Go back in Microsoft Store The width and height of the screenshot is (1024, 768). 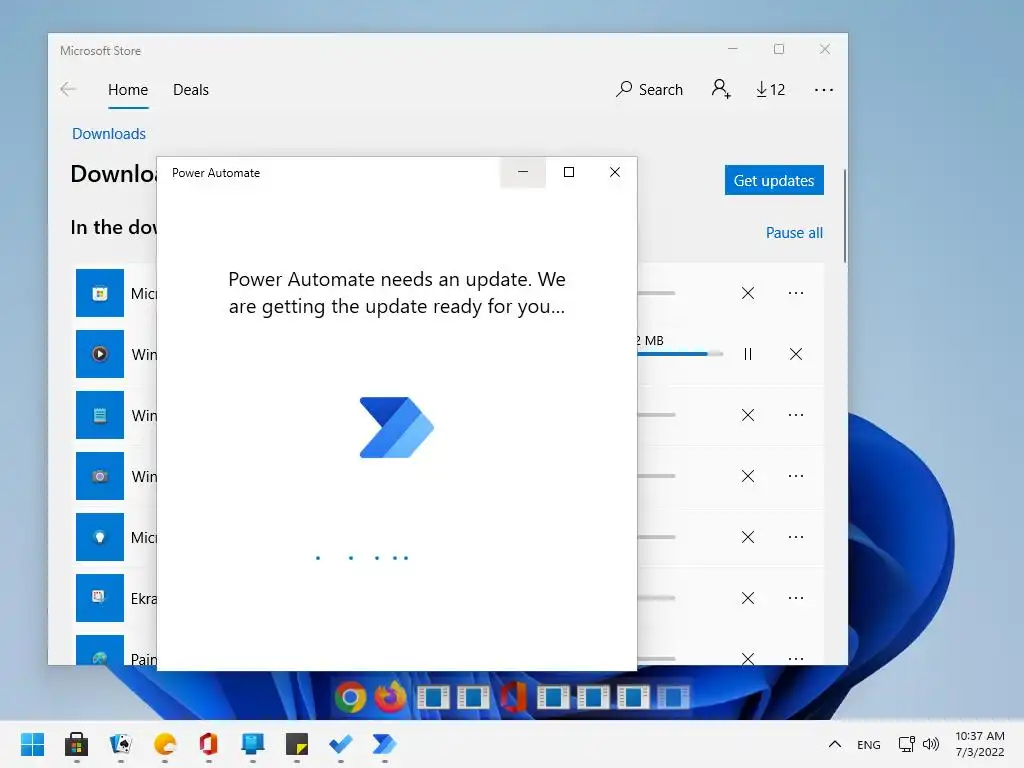(x=68, y=89)
